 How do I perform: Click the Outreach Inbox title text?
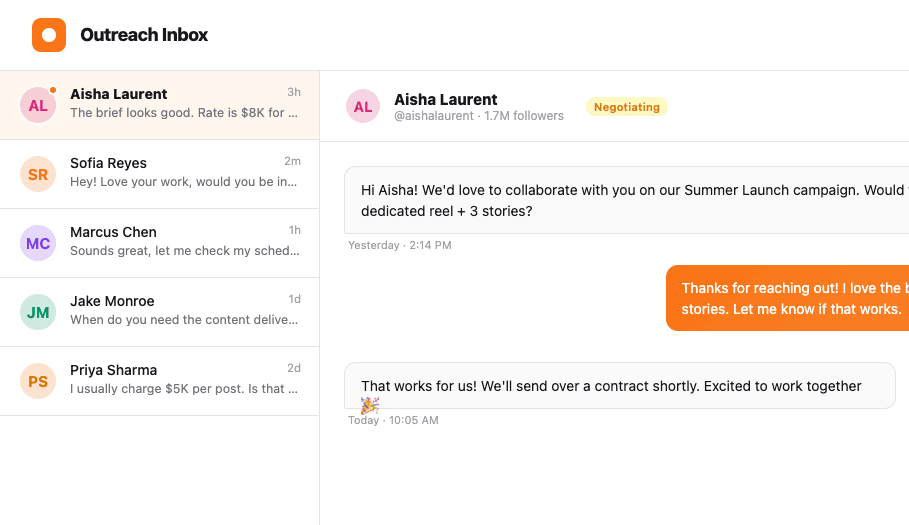pos(144,35)
